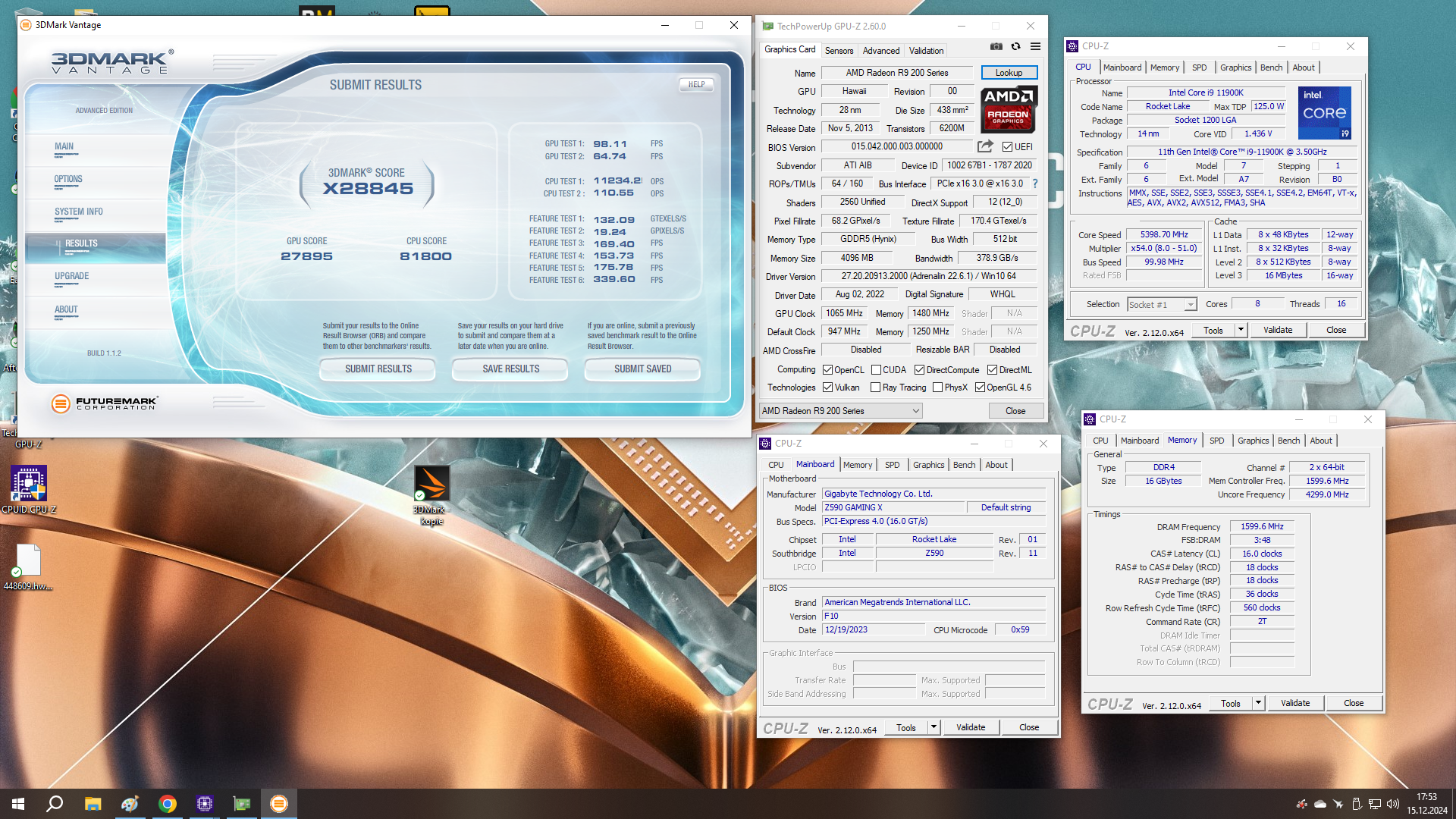Click the SAVE RESULTS button
The image size is (1456, 819).
pyautogui.click(x=511, y=369)
